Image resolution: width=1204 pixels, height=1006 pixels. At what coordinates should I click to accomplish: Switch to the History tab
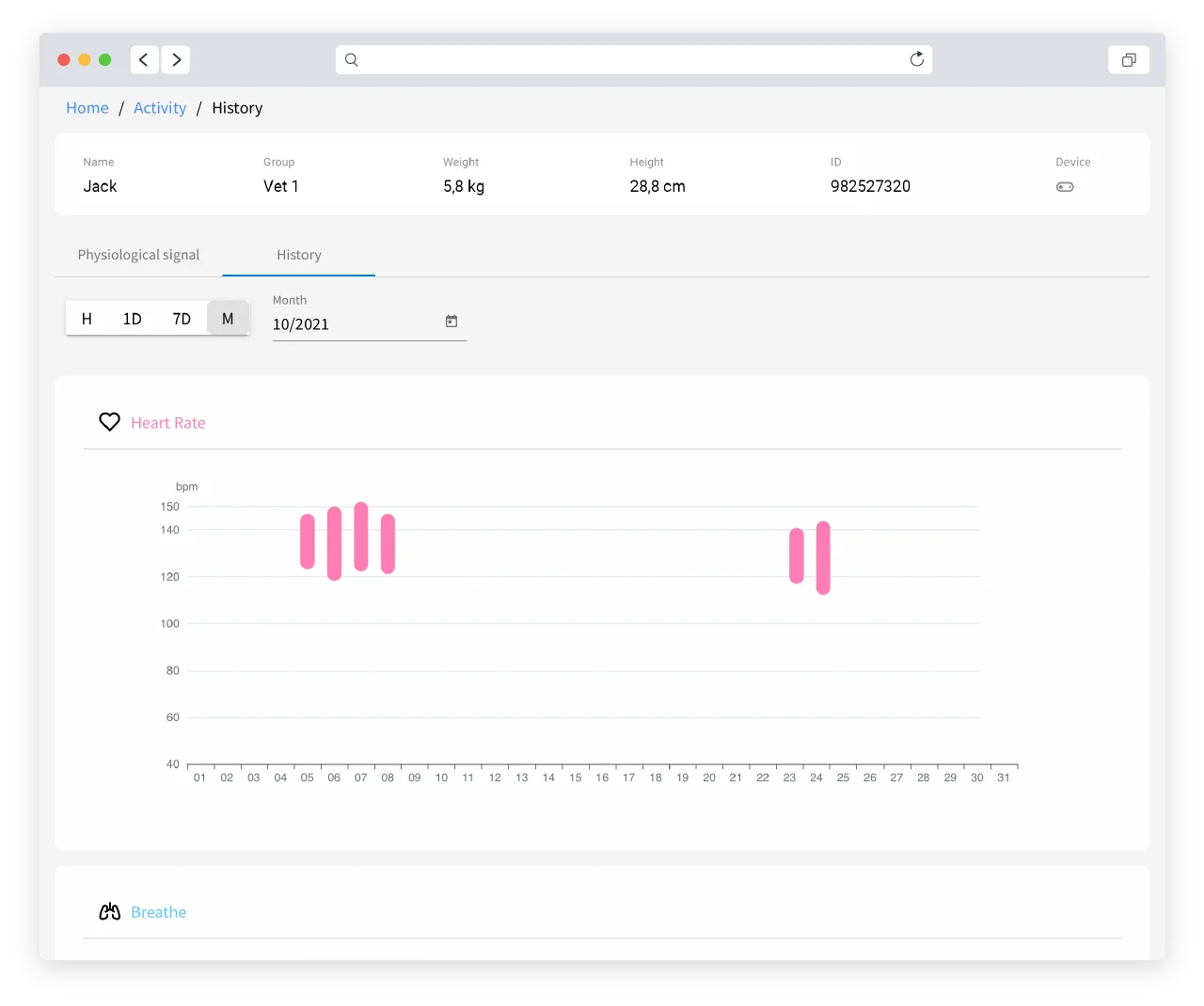(299, 255)
